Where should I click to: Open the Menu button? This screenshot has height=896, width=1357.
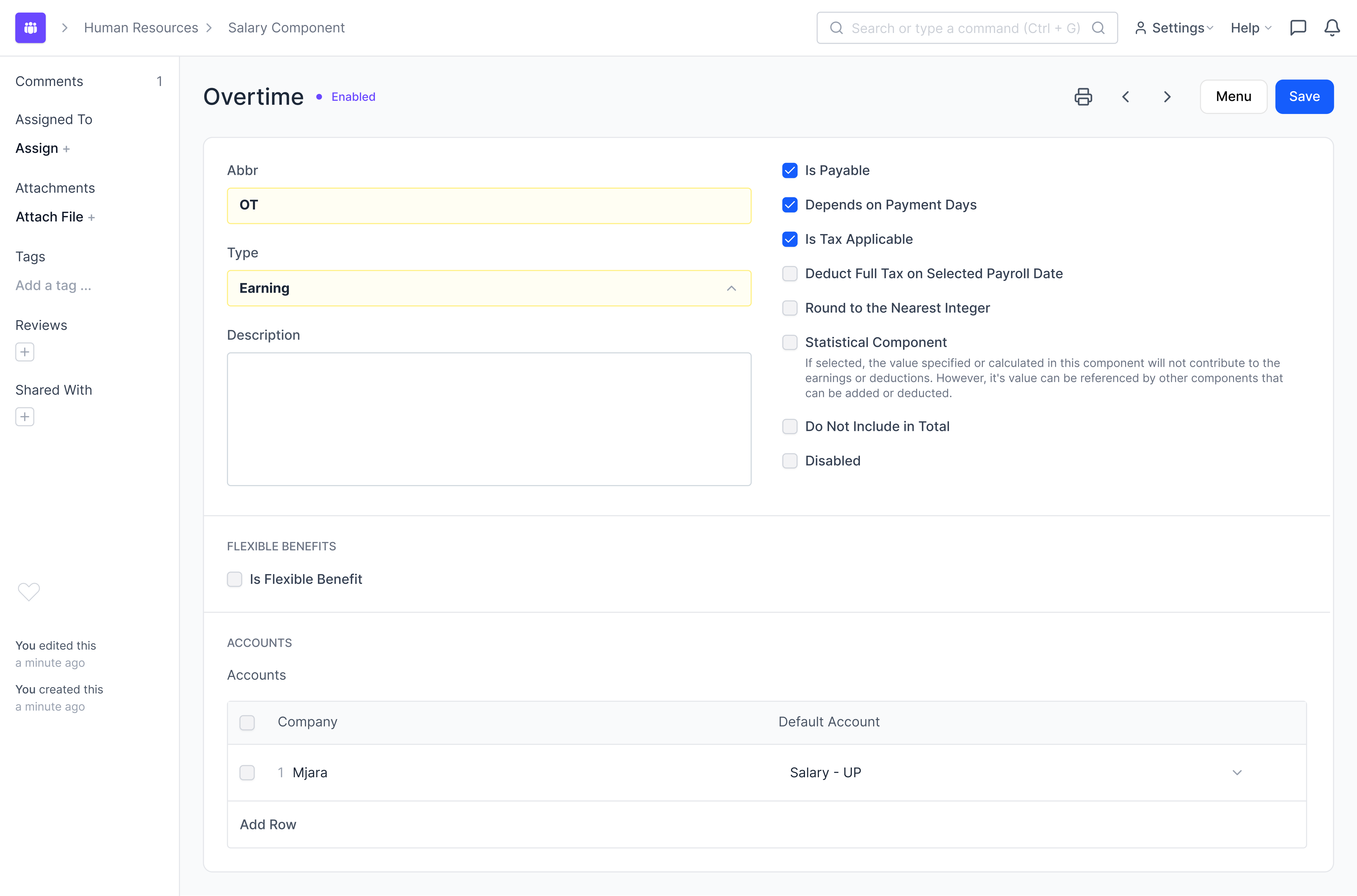[x=1233, y=97]
